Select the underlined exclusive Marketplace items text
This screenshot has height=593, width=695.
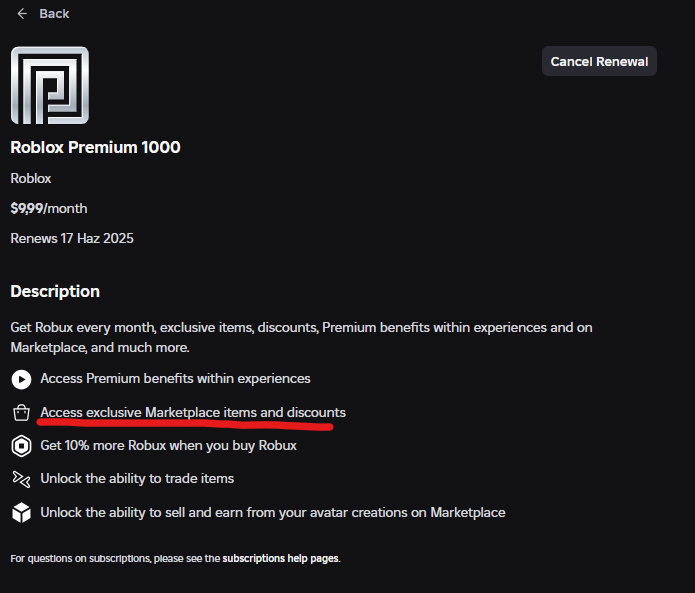(x=193, y=412)
